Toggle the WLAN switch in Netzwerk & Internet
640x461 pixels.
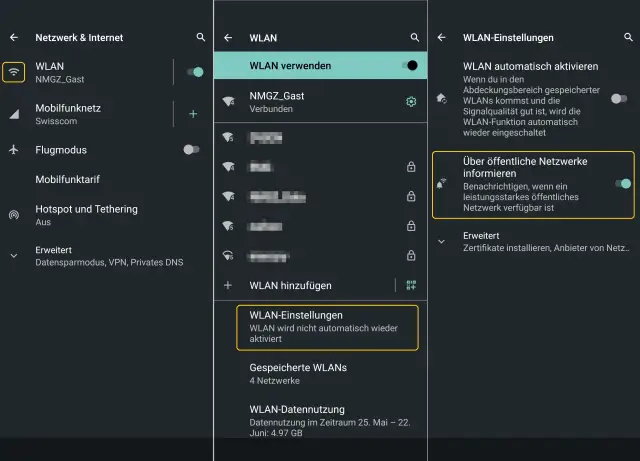pos(195,72)
